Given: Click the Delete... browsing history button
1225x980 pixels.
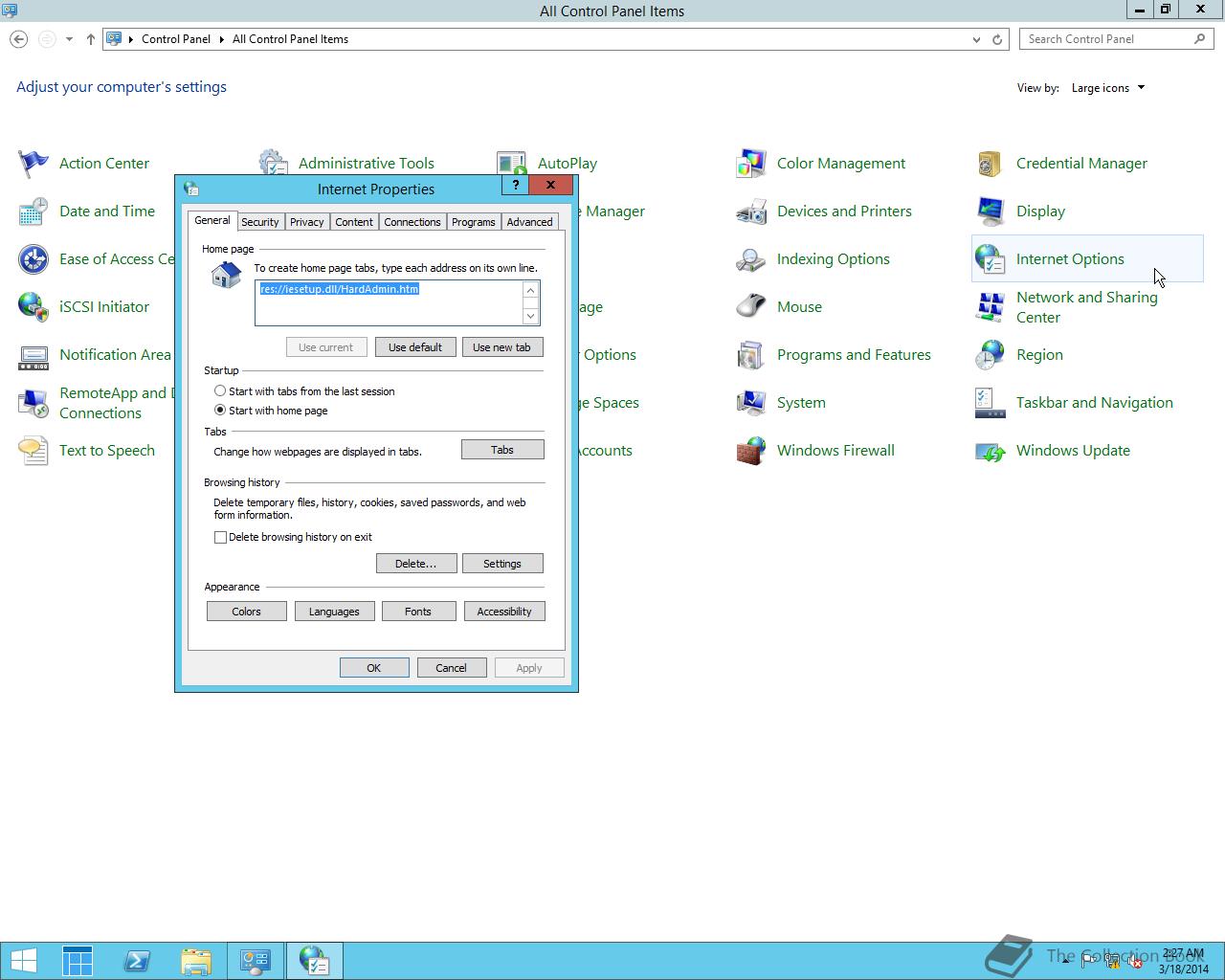Looking at the screenshot, I should (416, 564).
